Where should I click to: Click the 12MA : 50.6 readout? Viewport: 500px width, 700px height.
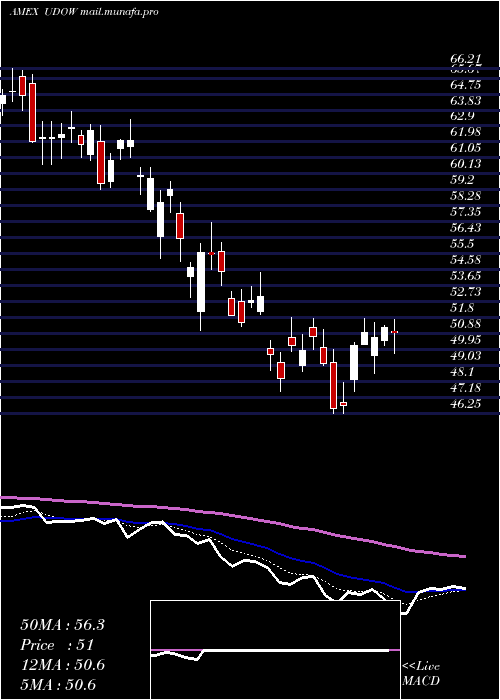[x=62, y=665]
